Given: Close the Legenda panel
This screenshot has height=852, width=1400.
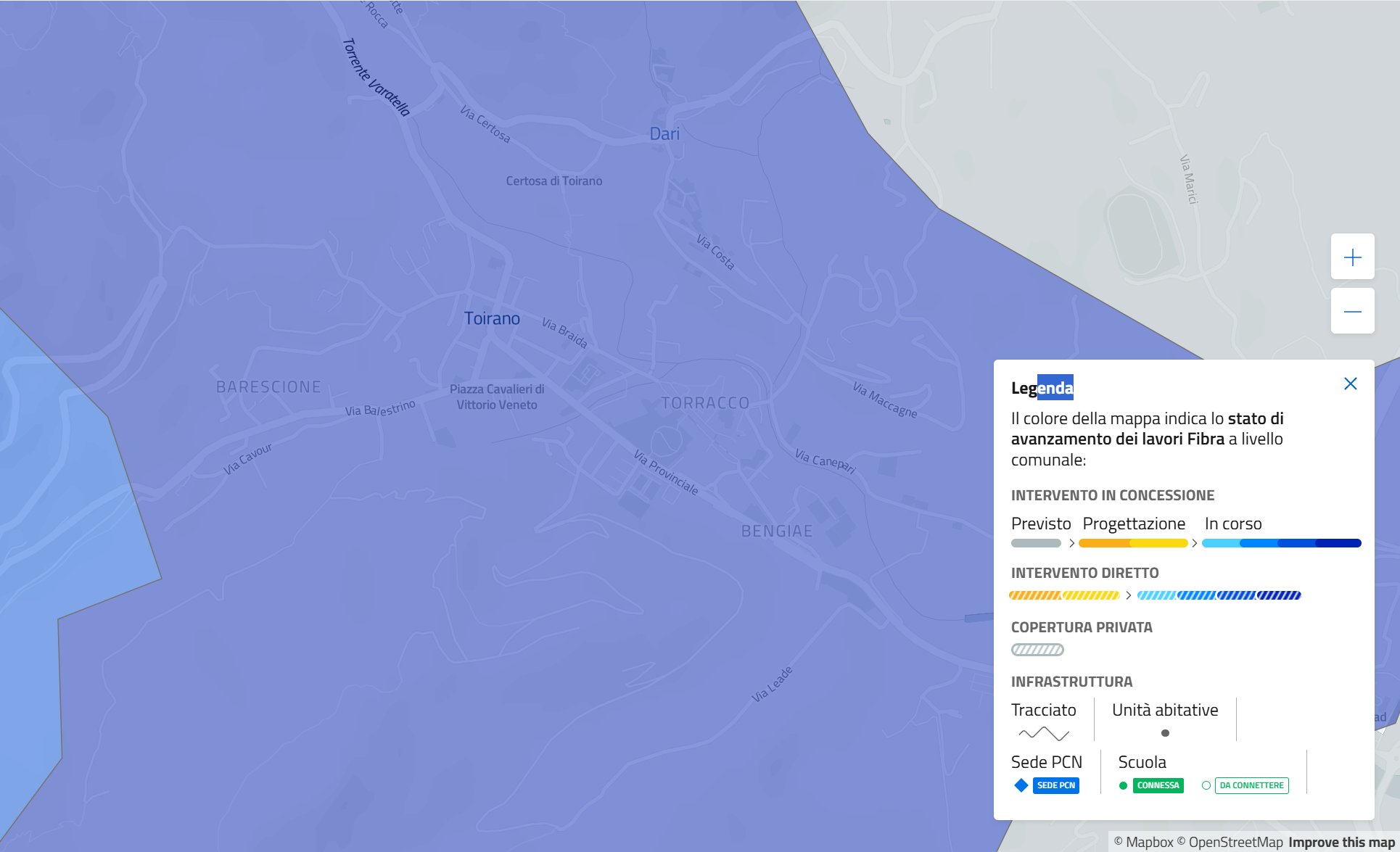Looking at the screenshot, I should (1350, 384).
